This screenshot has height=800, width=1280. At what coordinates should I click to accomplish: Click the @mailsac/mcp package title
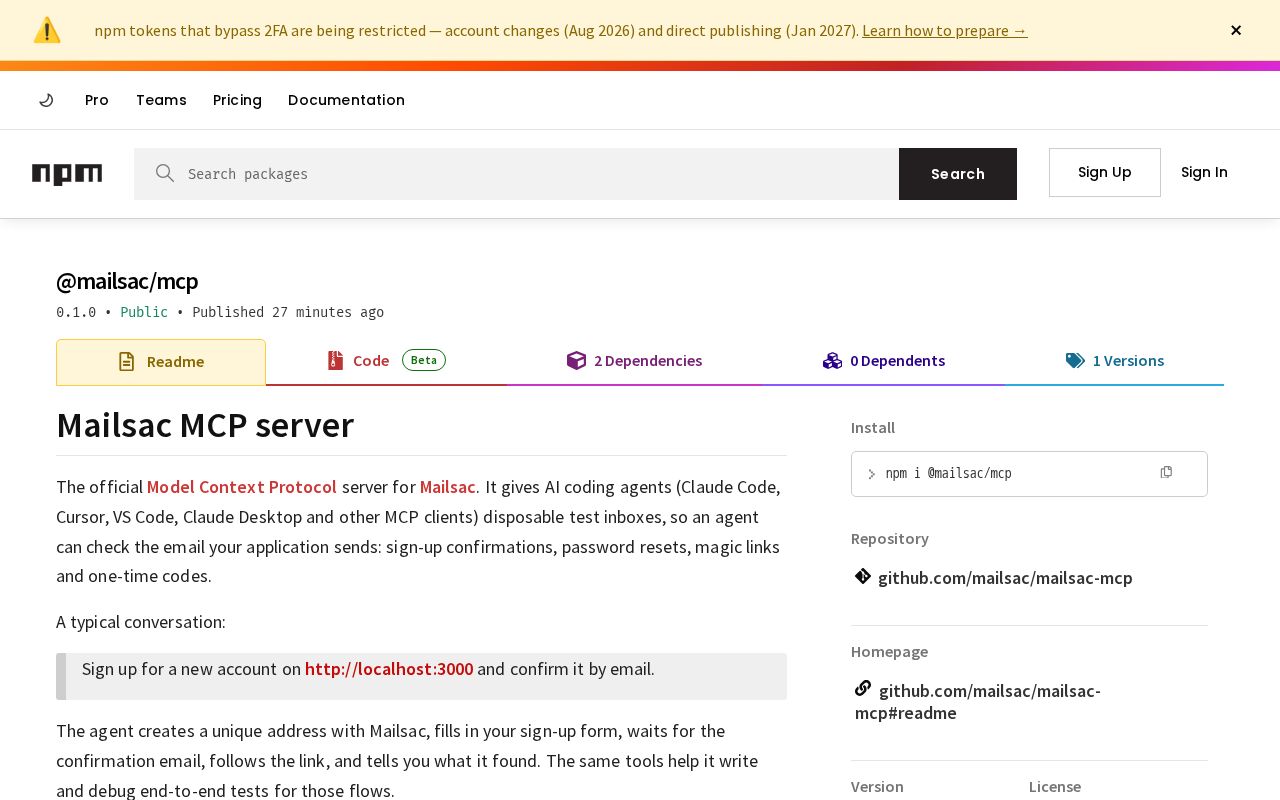pos(127,281)
